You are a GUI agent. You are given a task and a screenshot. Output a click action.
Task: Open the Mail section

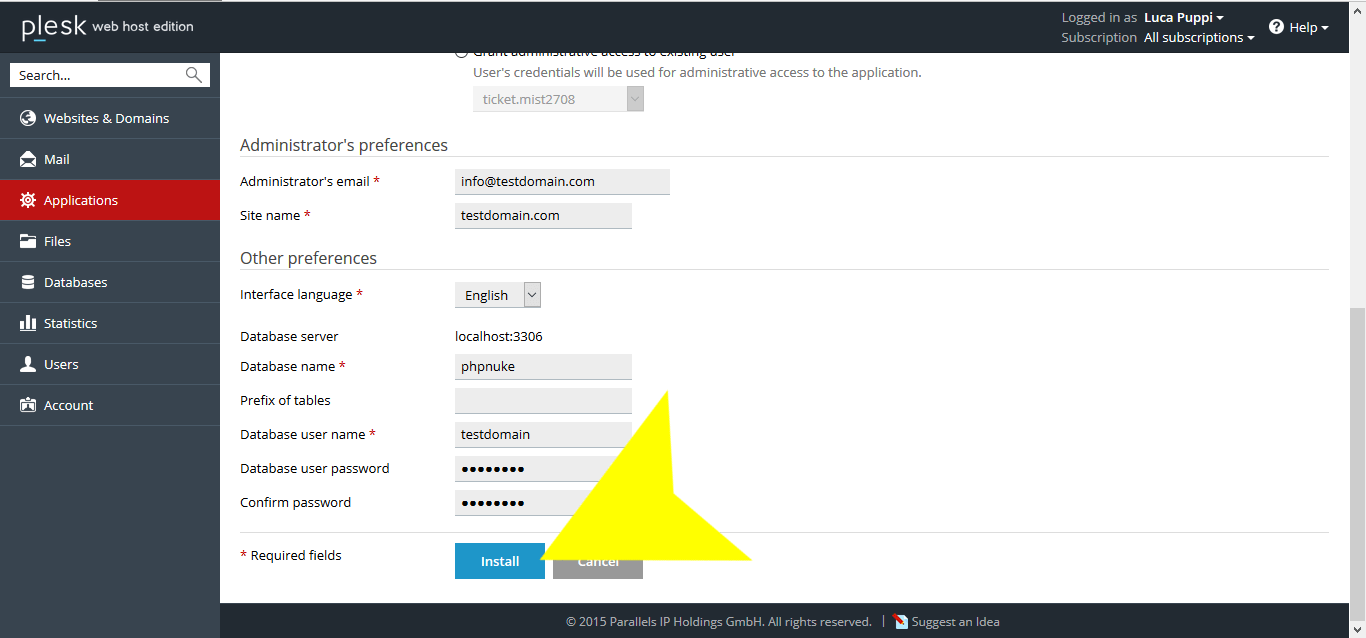110,159
